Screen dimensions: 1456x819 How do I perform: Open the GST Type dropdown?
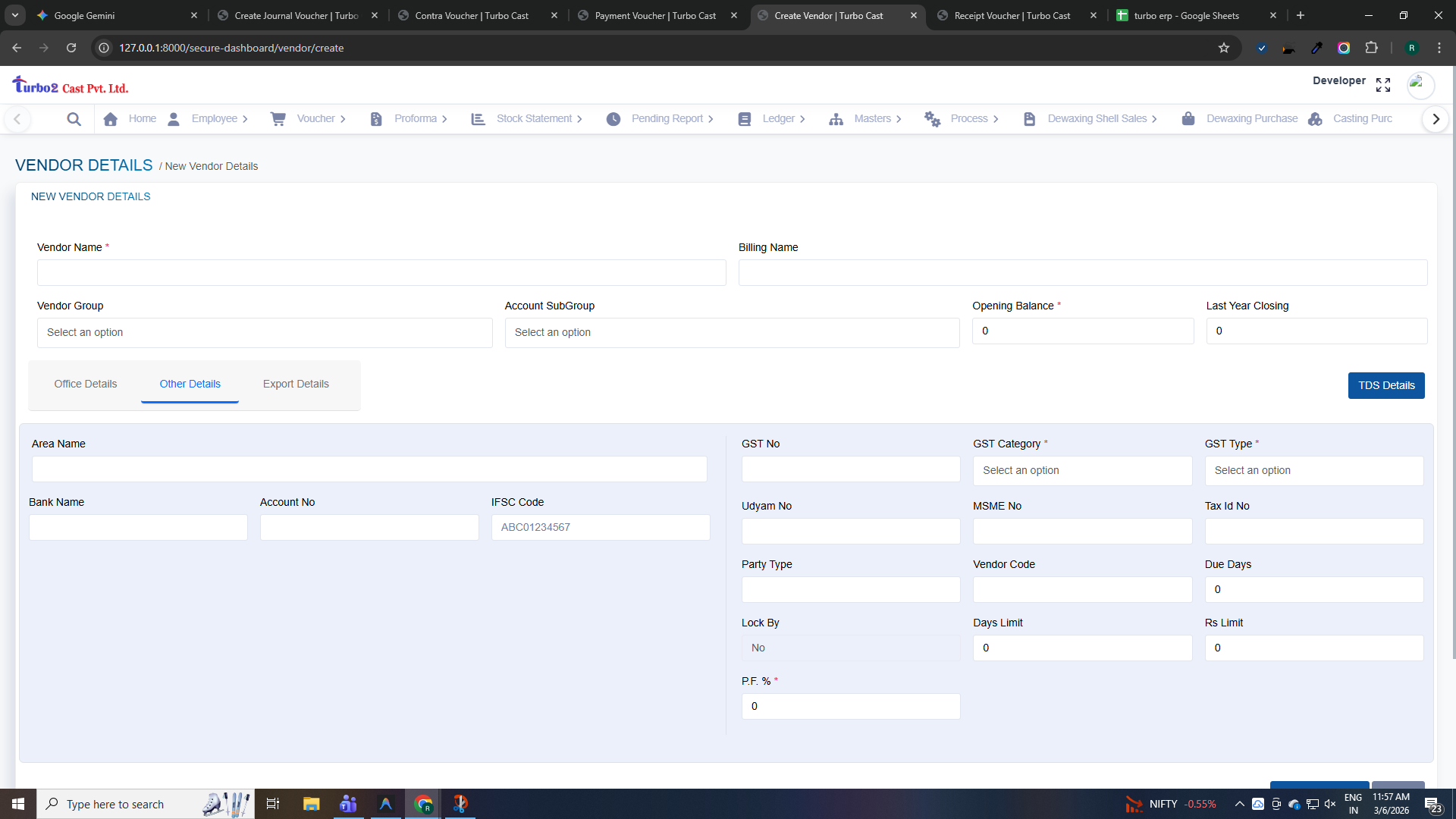coord(1313,470)
